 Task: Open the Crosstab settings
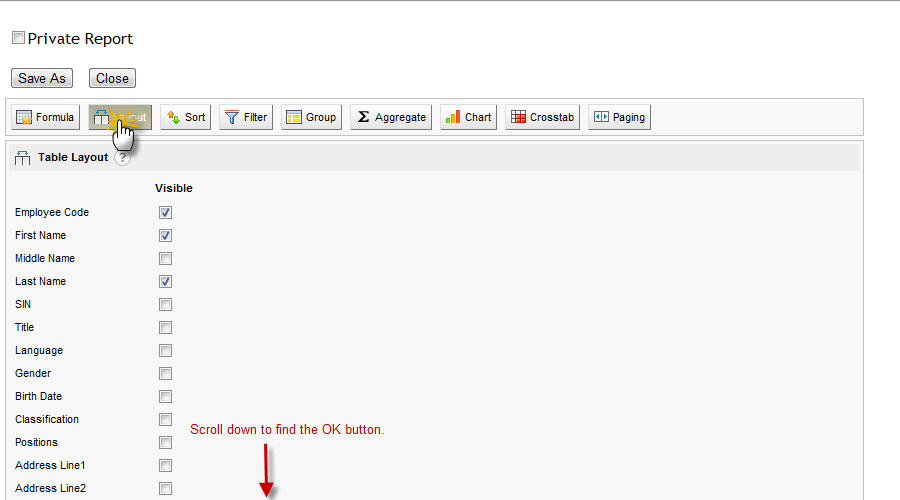(542, 117)
